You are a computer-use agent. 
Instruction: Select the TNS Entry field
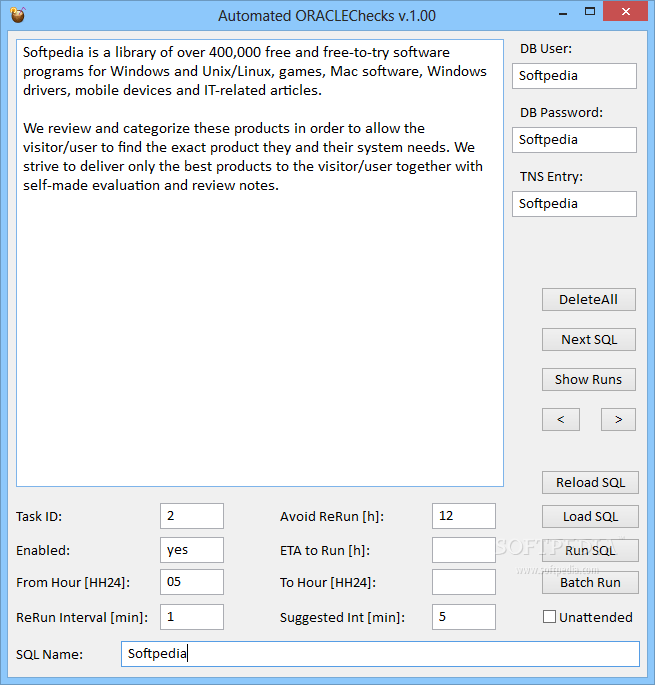574,204
